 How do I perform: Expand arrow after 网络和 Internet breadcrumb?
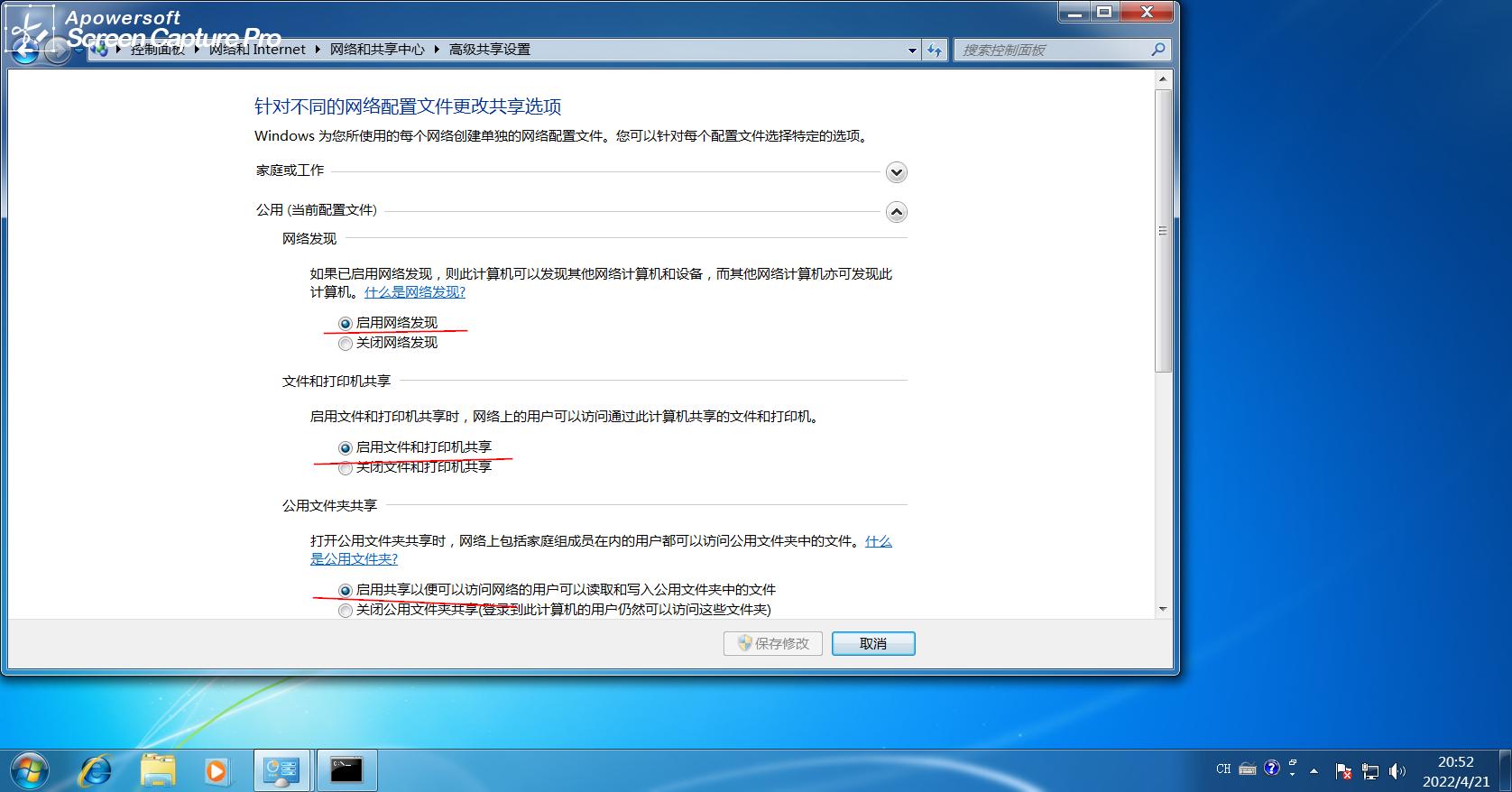[x=318, y=50]
